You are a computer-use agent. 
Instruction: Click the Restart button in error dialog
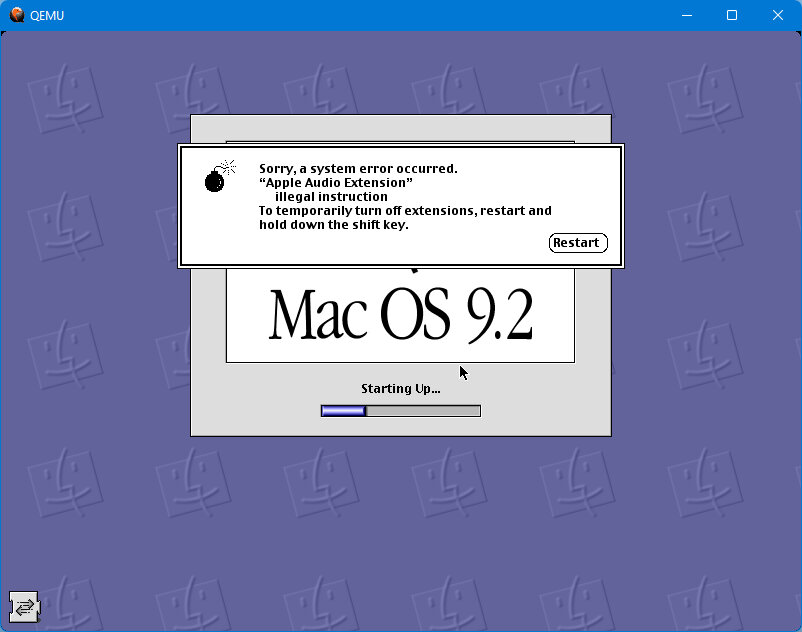578,243
